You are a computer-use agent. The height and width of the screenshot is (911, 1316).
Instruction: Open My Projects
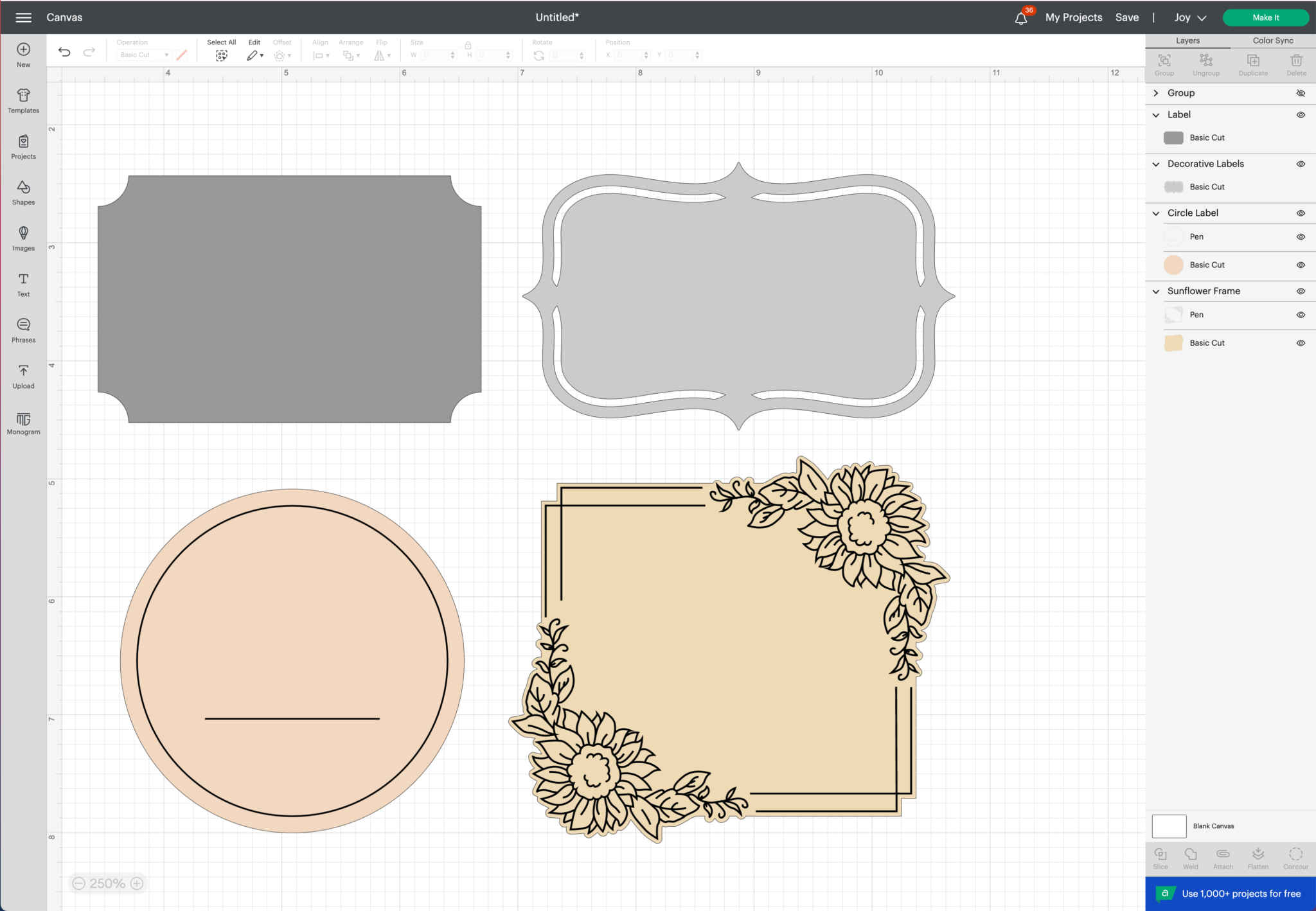click(x=1074, y=17)
